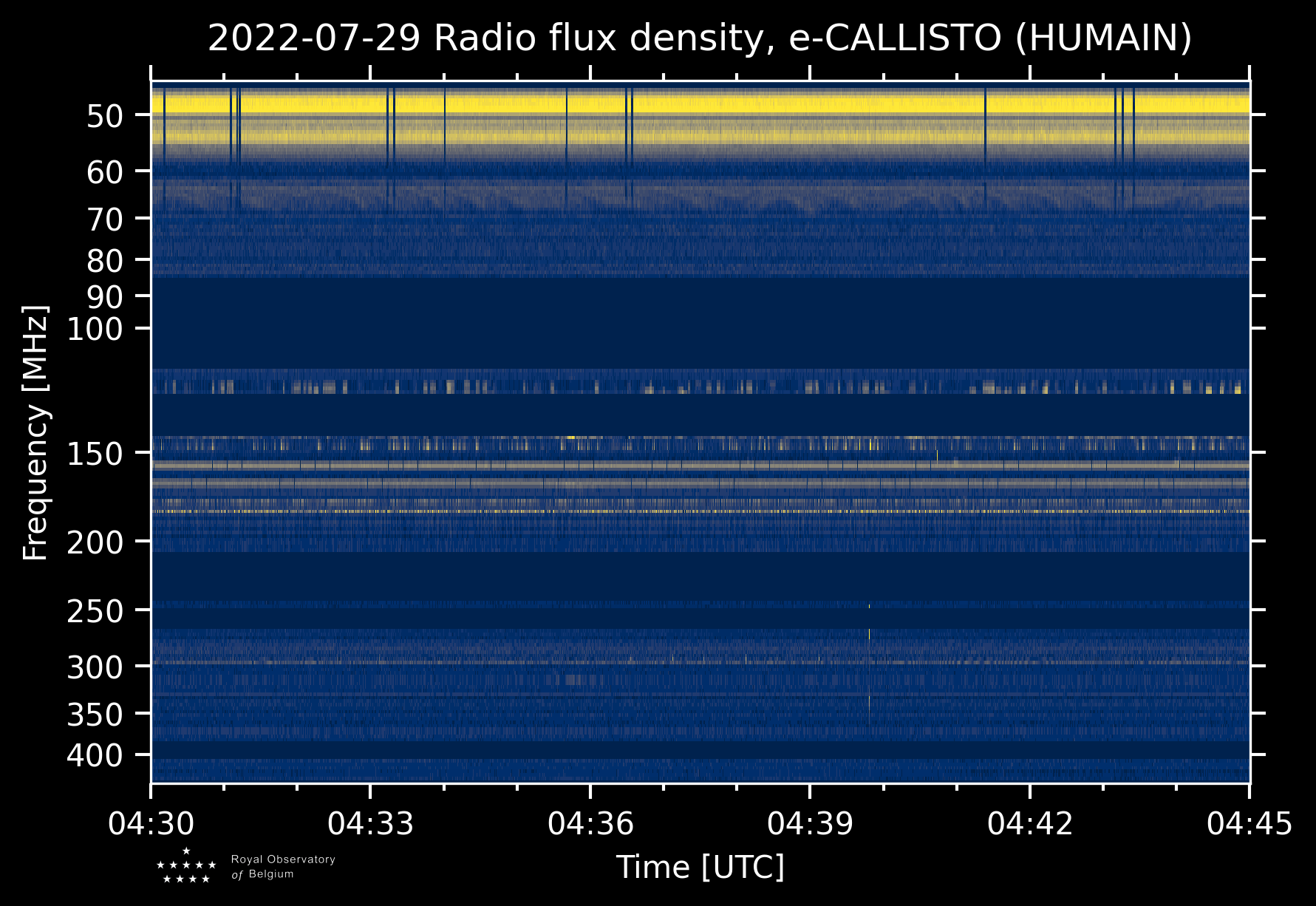Select the 04:30 time tick label
The width and height of the screenshot is (1316, 906).
151,823
